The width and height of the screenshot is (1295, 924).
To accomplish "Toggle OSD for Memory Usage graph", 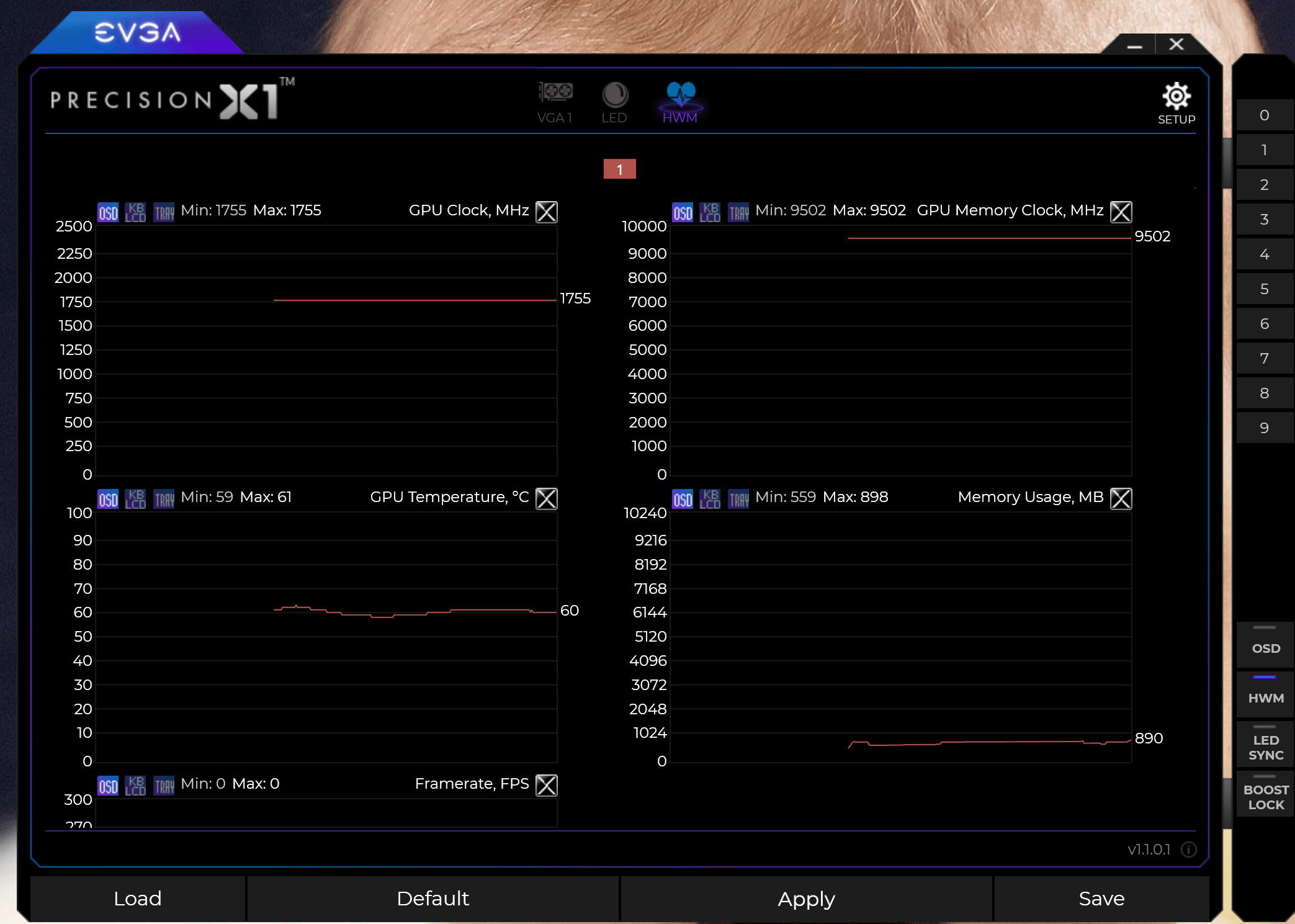I will (x=683, y=499).
